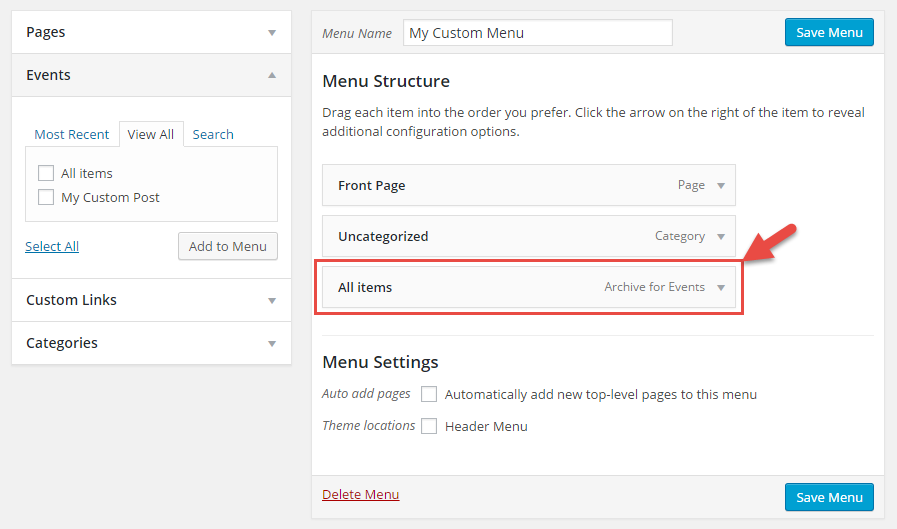Enable auto add top-level pages
This screenshot has width=897, height=529.
click(428, 394)
